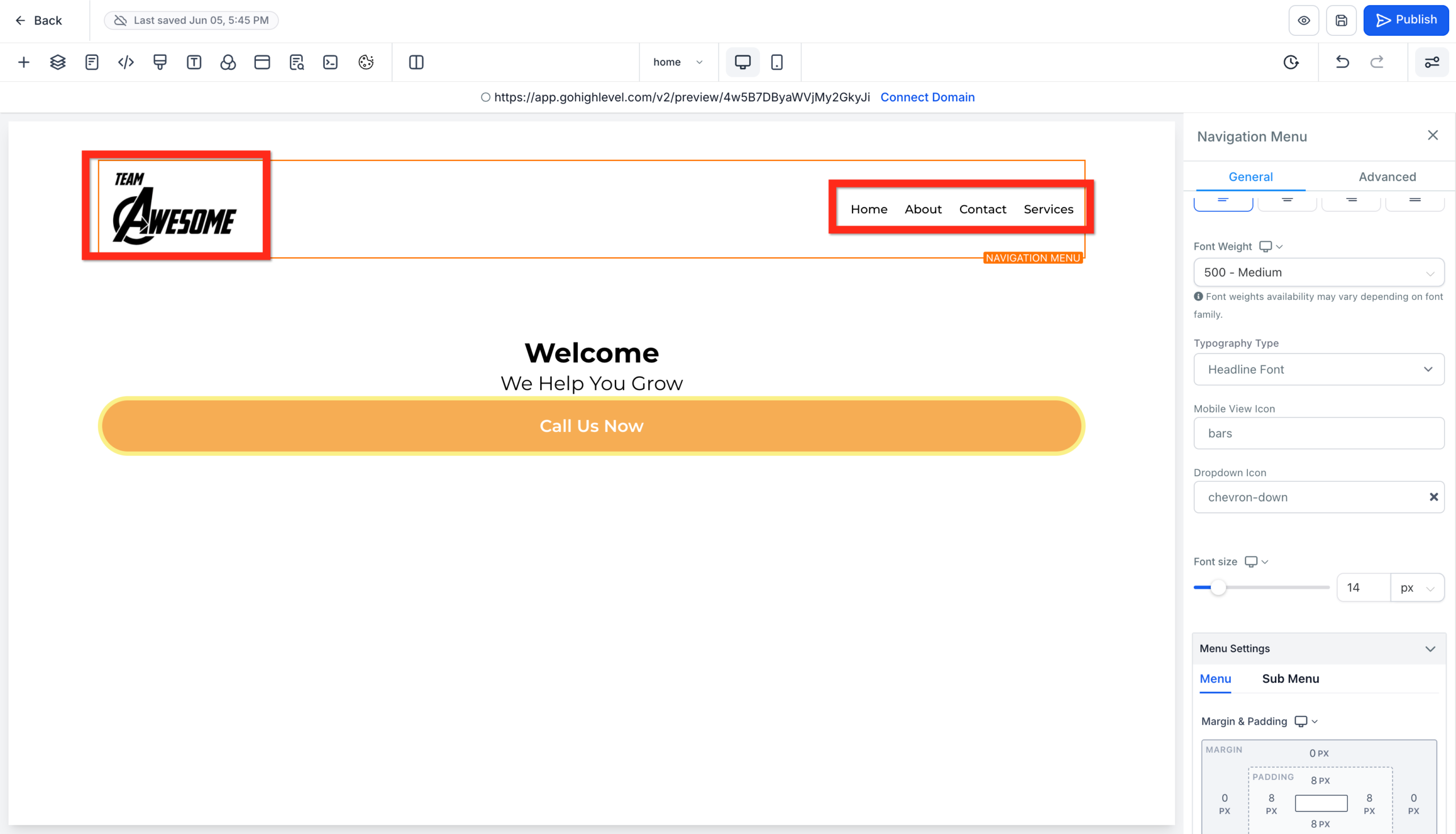Undo the last change
The height and width of the screenshot is (834, 1456).
pos(1342,62)
